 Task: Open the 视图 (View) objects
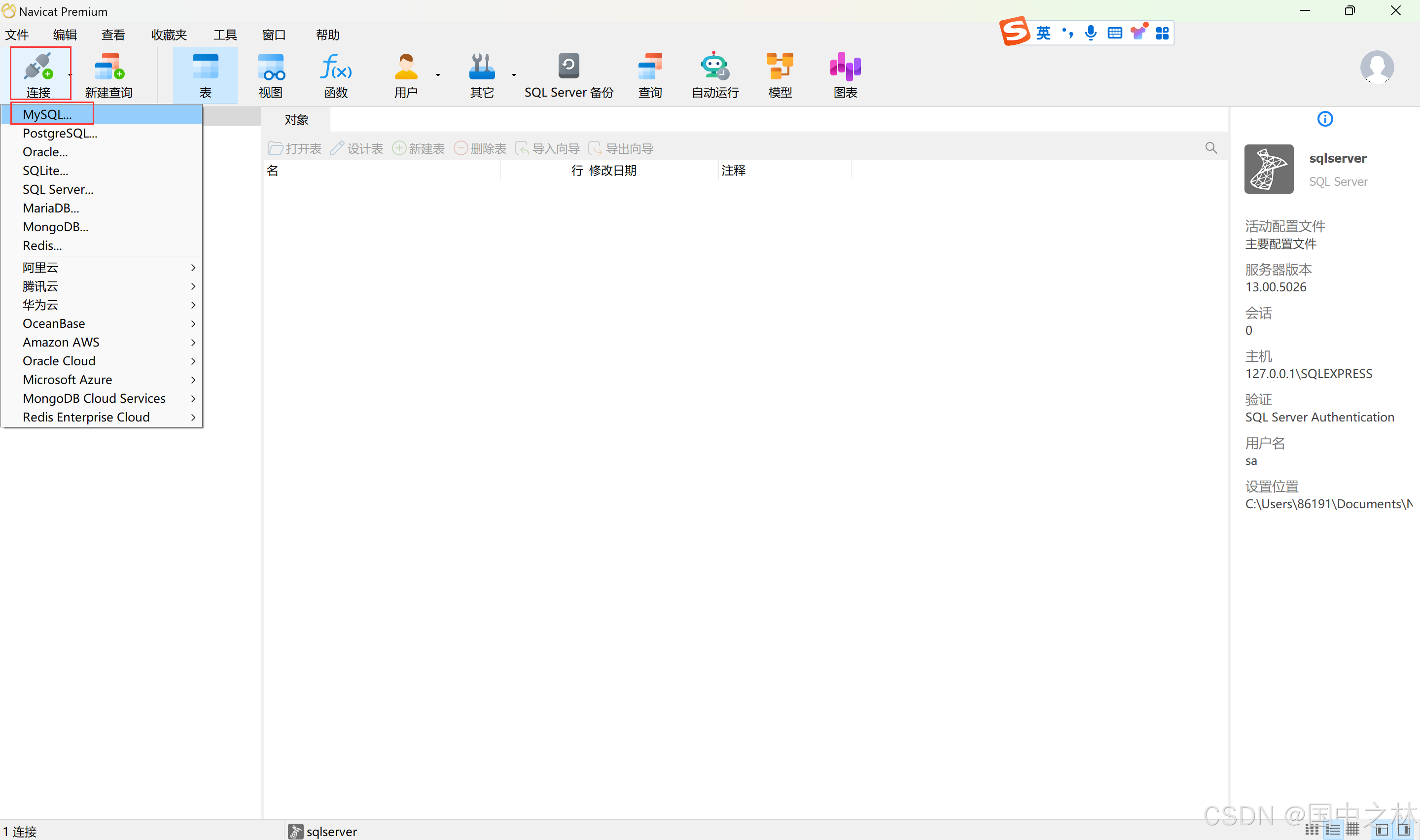click(271, 75)
